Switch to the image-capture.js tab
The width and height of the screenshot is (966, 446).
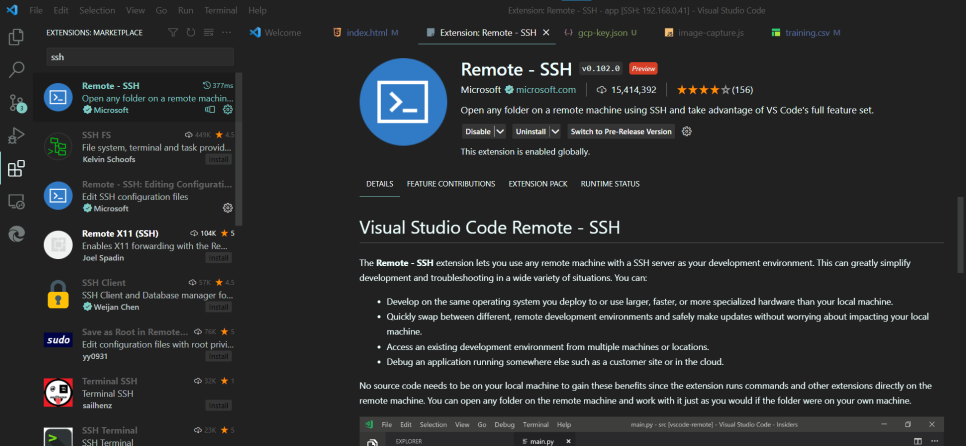(710, 33)
